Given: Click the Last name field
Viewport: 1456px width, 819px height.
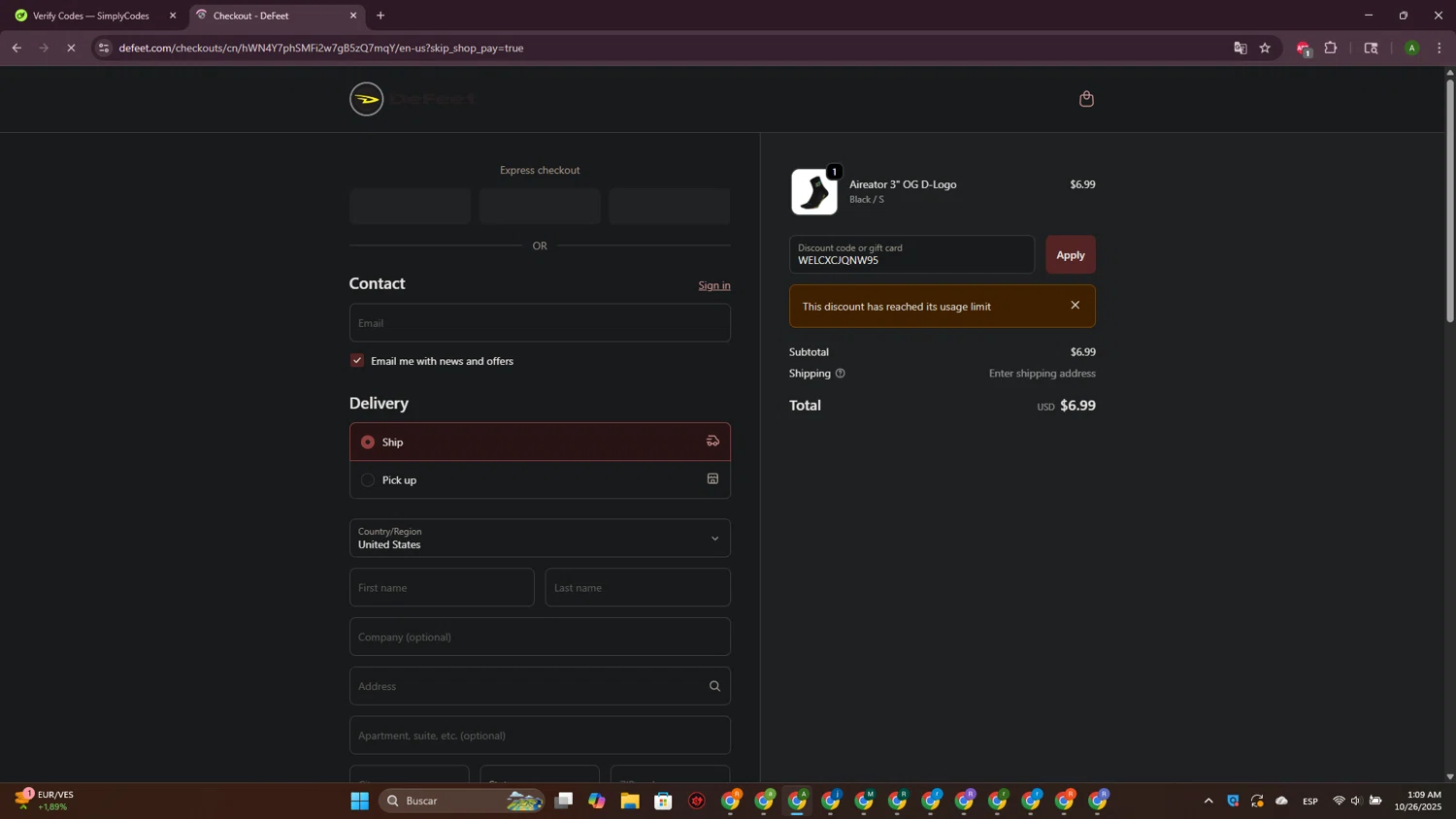Looking at the screenshot, I should 638,588.
